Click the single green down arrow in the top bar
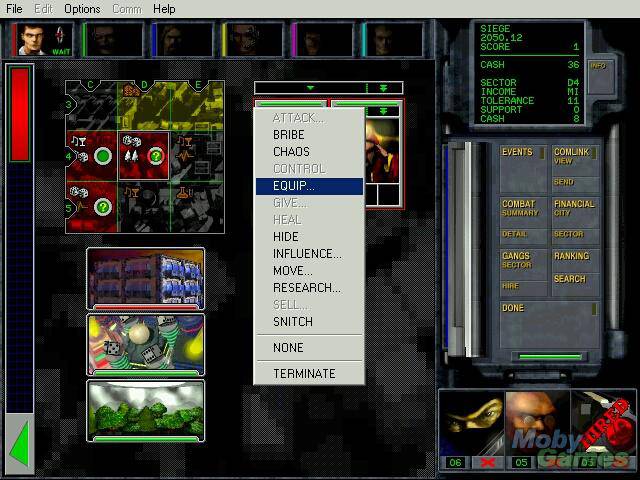This screenshot has height=480, width=640. click(311, 88)
